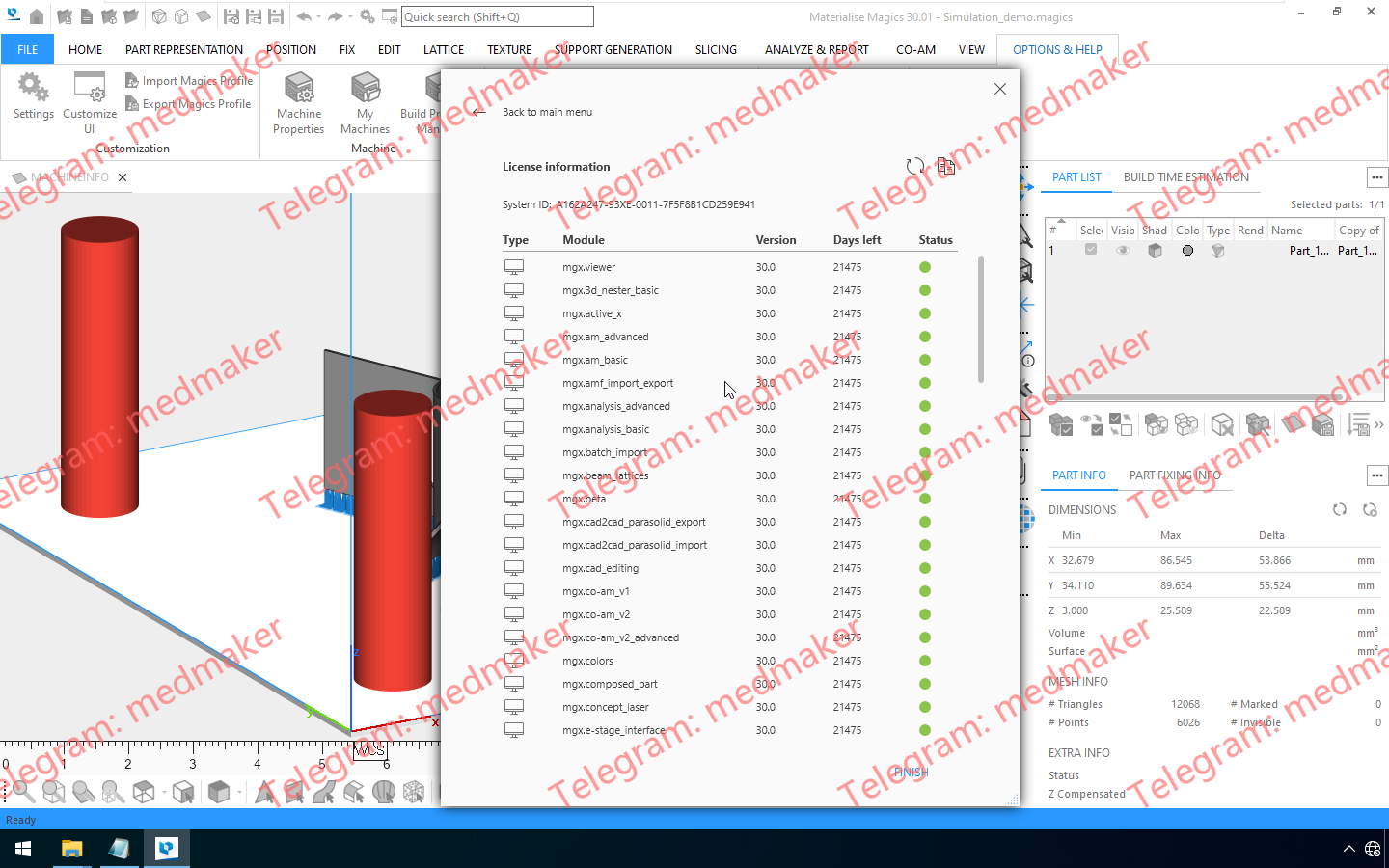This screenshot has width=1389, height=868.
Task: Click the Module column header
Action: click(584, 240)
